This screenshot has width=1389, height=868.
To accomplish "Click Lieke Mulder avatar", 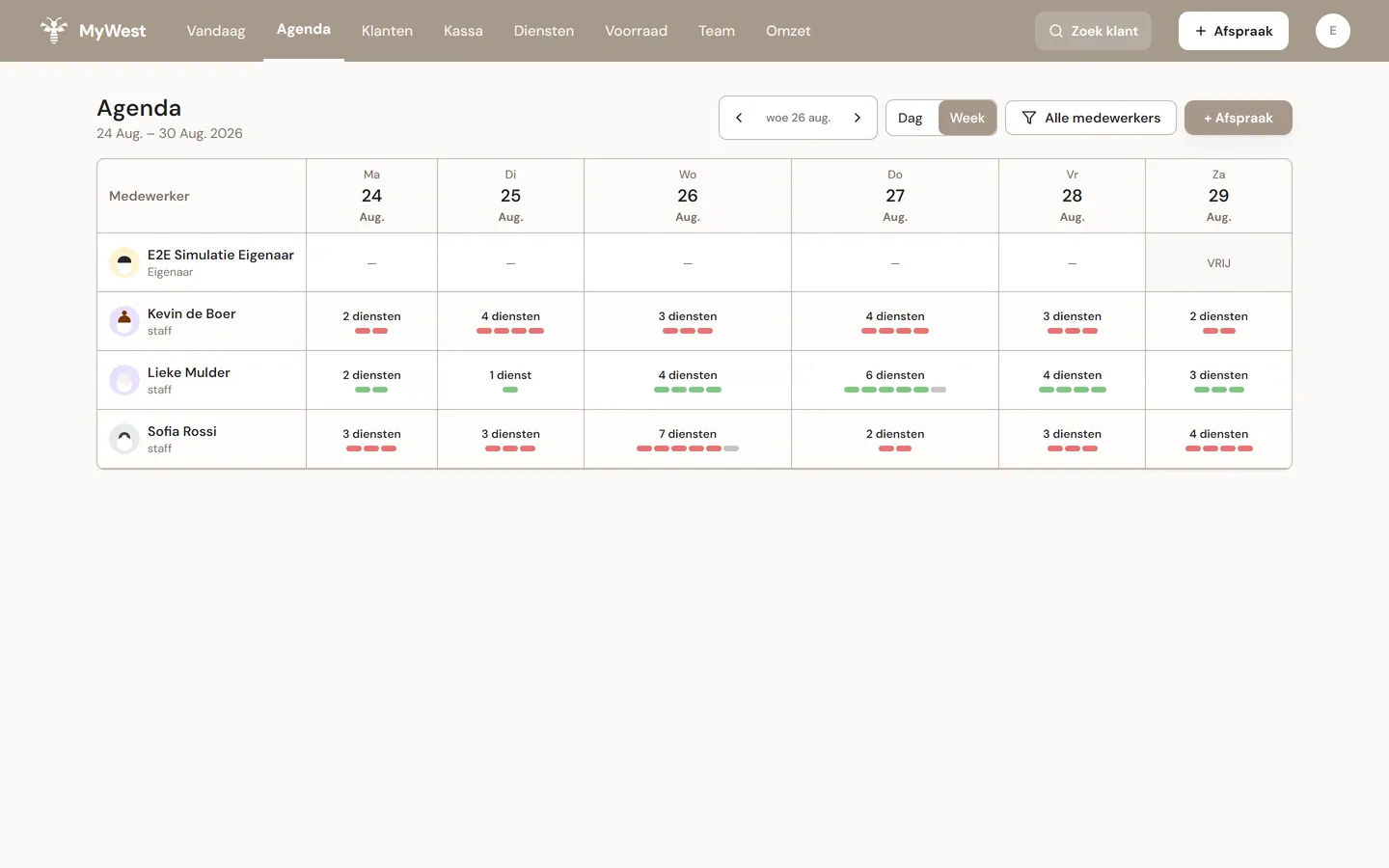I will [124, 380].
